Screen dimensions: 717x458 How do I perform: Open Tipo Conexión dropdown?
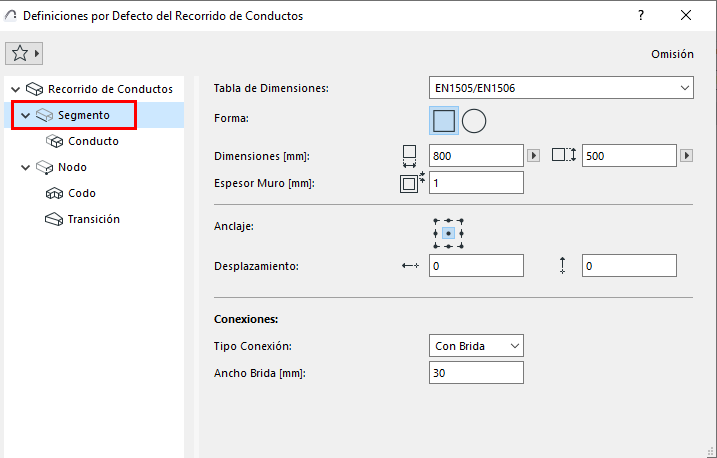pyautogui.click(x=476, y=346)
